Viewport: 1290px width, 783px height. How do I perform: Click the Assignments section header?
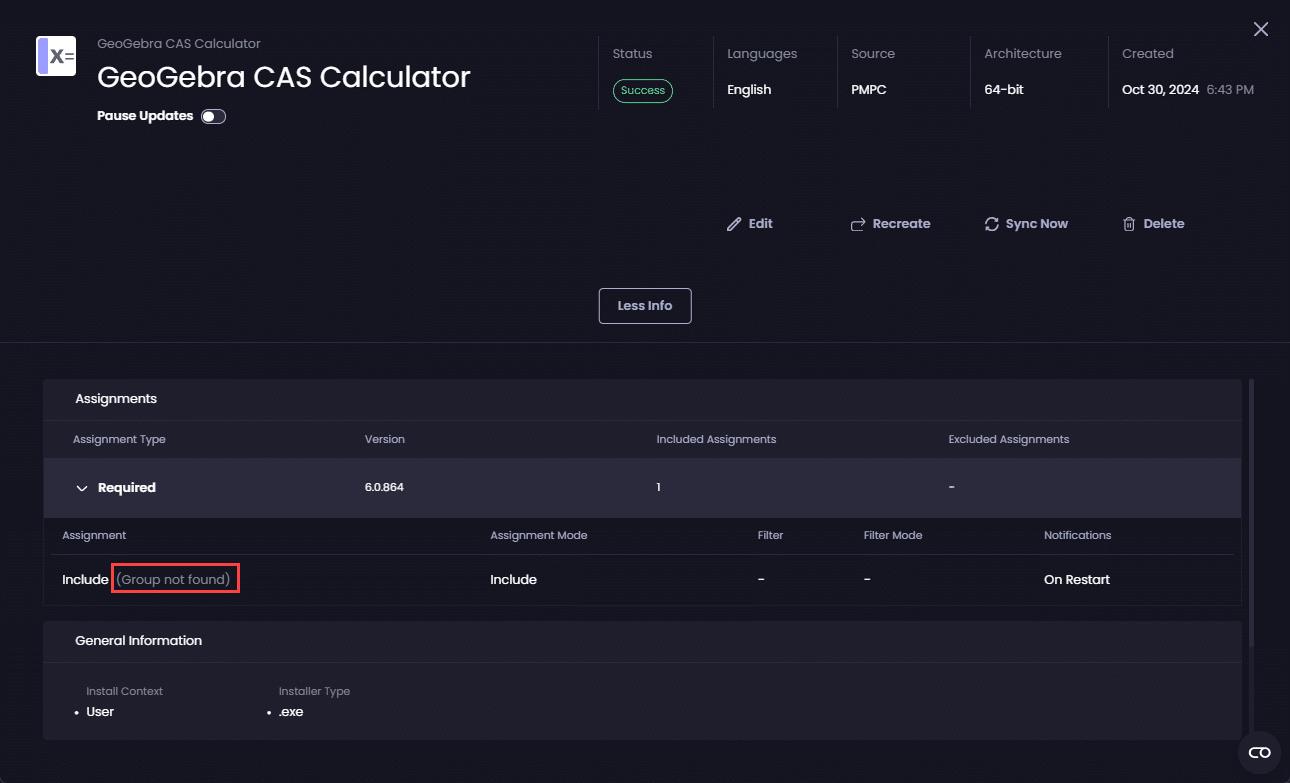point(116,398)
